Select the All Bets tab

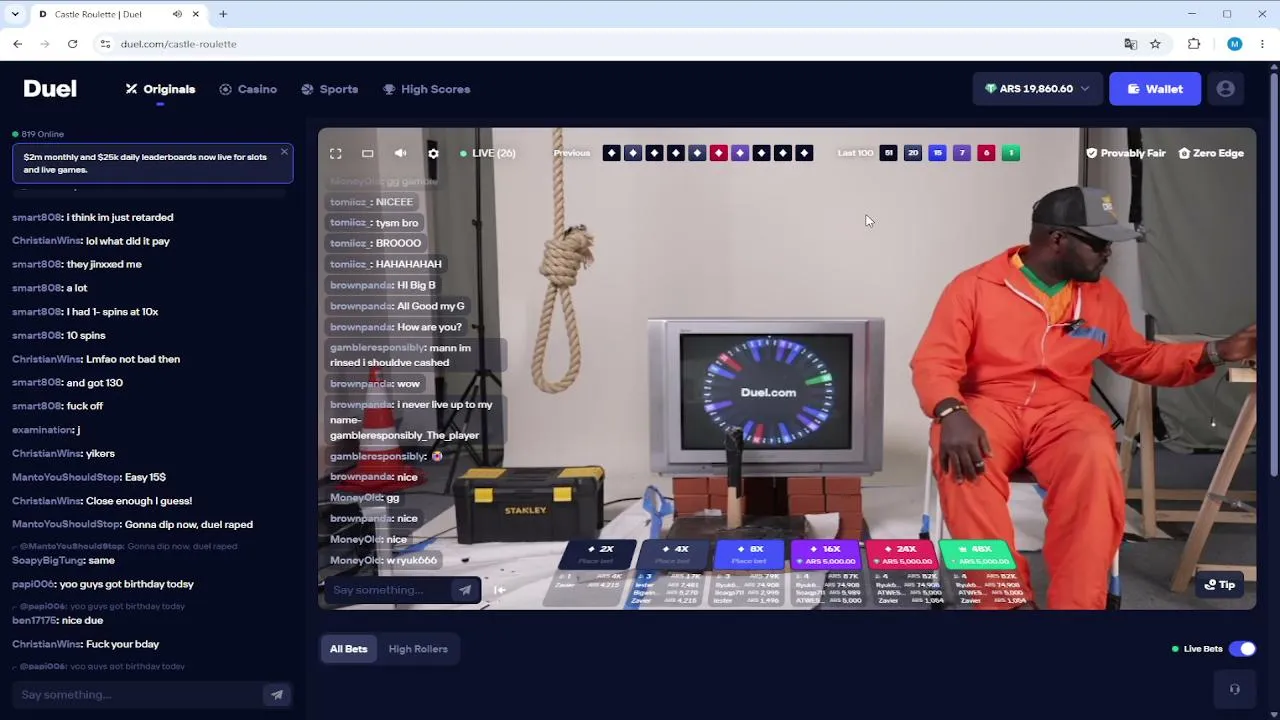point(349,649)
